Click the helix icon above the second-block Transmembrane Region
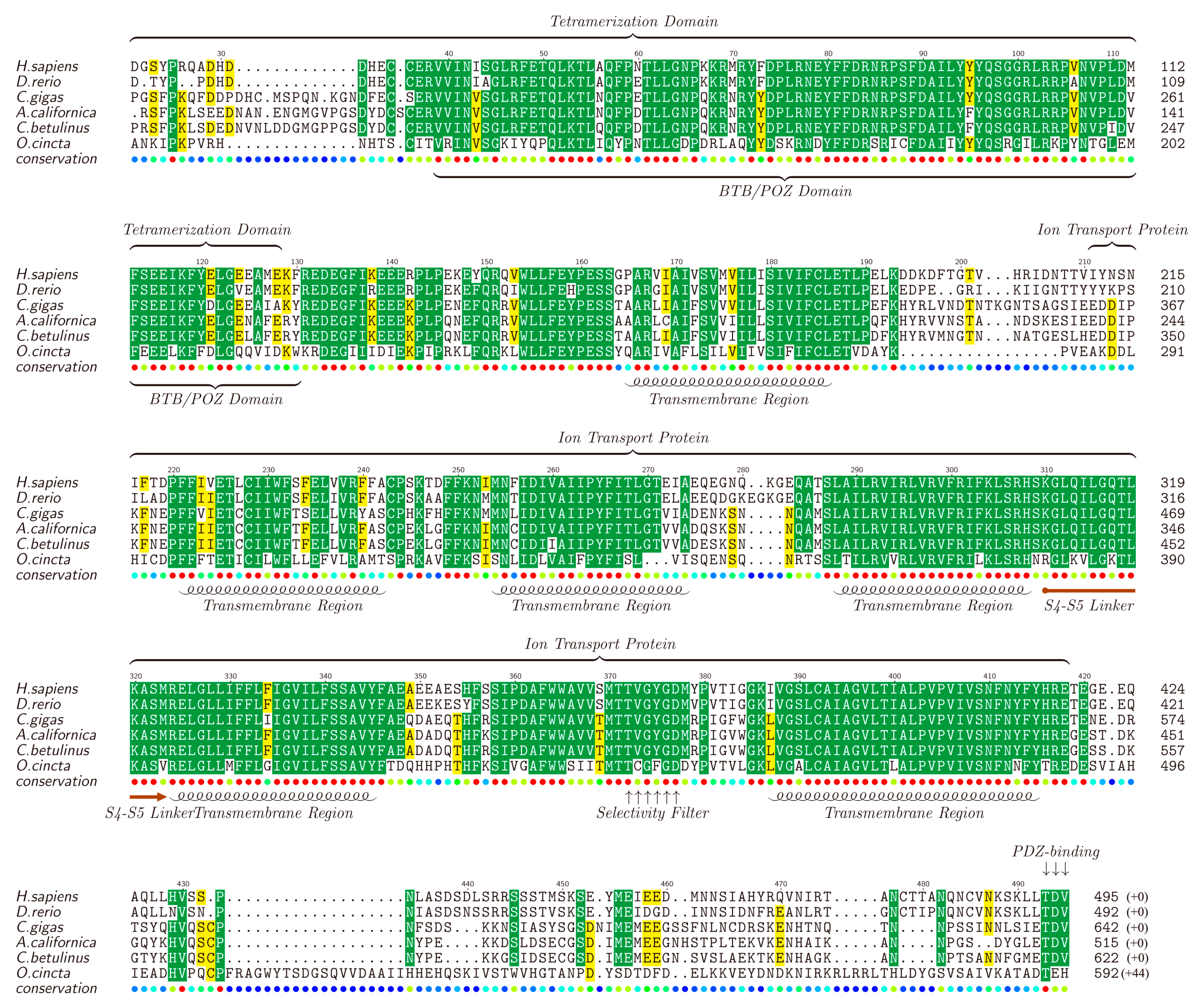Image resolution: width=1197 pixels, height=1008 pixels. click(728, 382)
